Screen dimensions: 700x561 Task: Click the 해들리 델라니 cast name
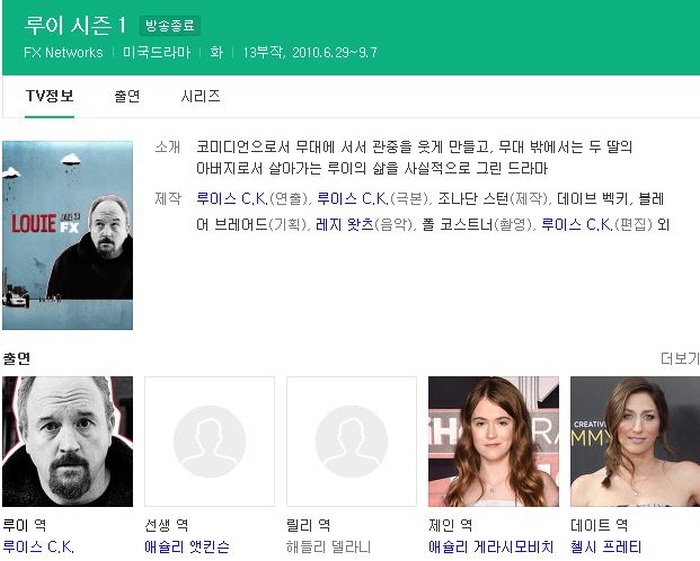(x=329, y=547)
